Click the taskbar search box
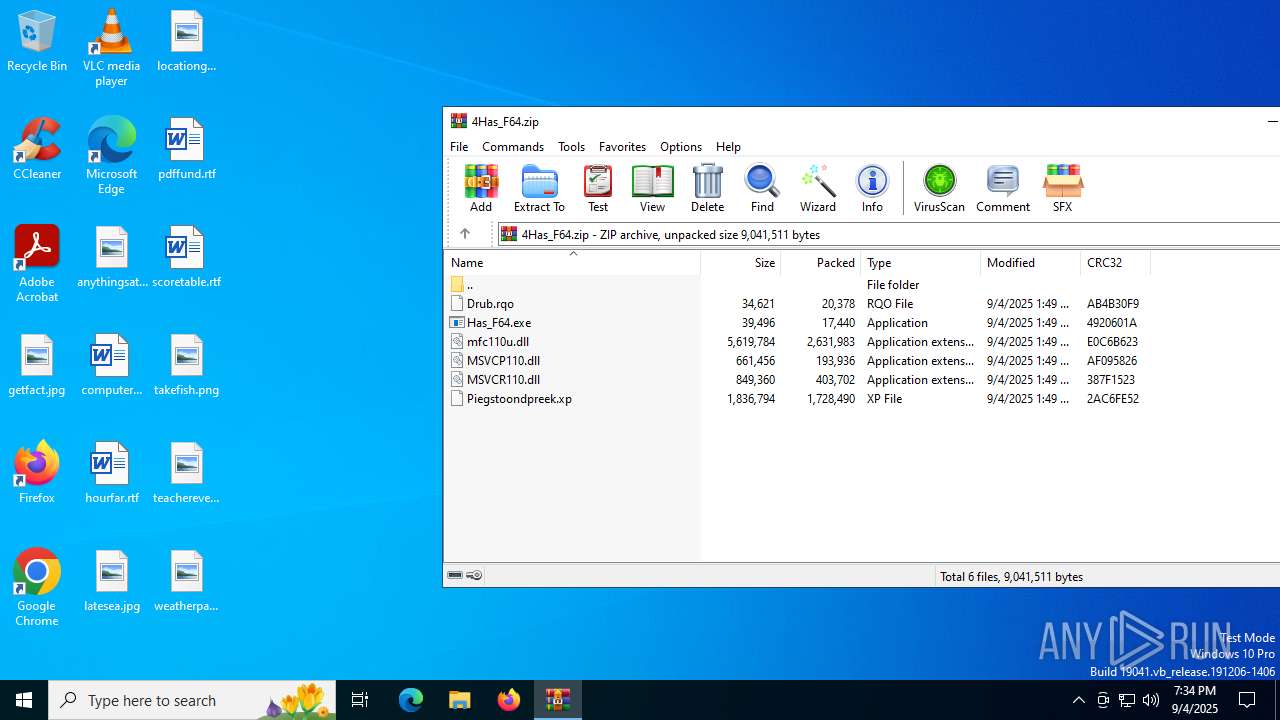 point(192,700)
